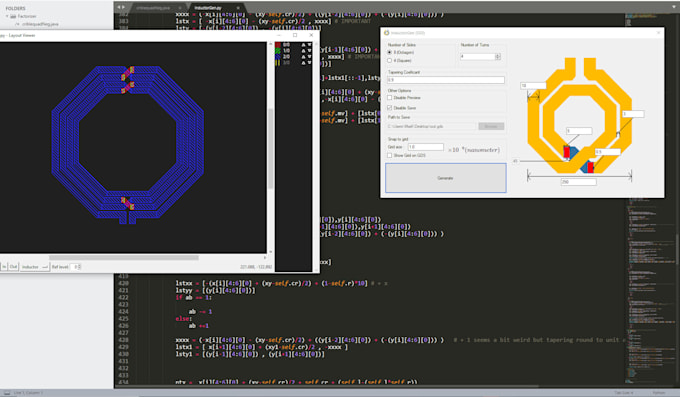
Task: Close the cribiequadReg.java tab
Action: click(180, 8)
